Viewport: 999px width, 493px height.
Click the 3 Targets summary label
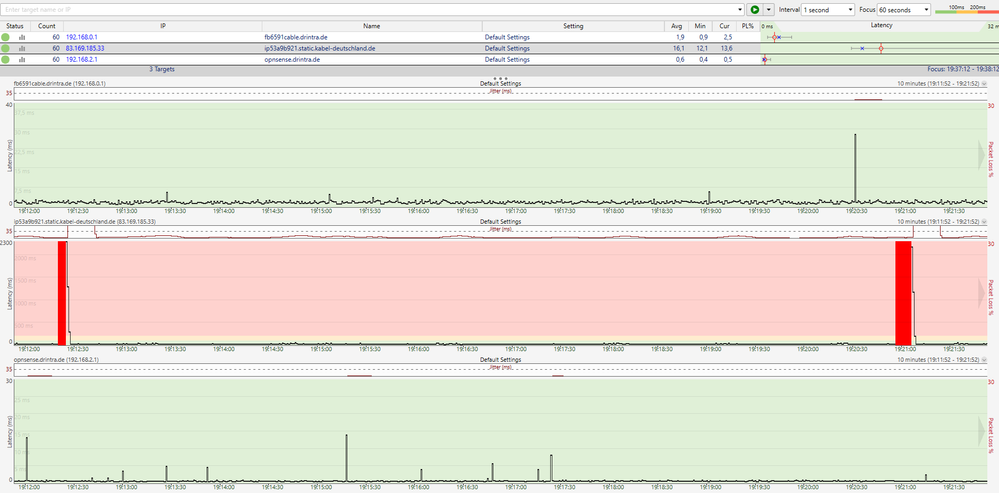[x=162, y=69]
